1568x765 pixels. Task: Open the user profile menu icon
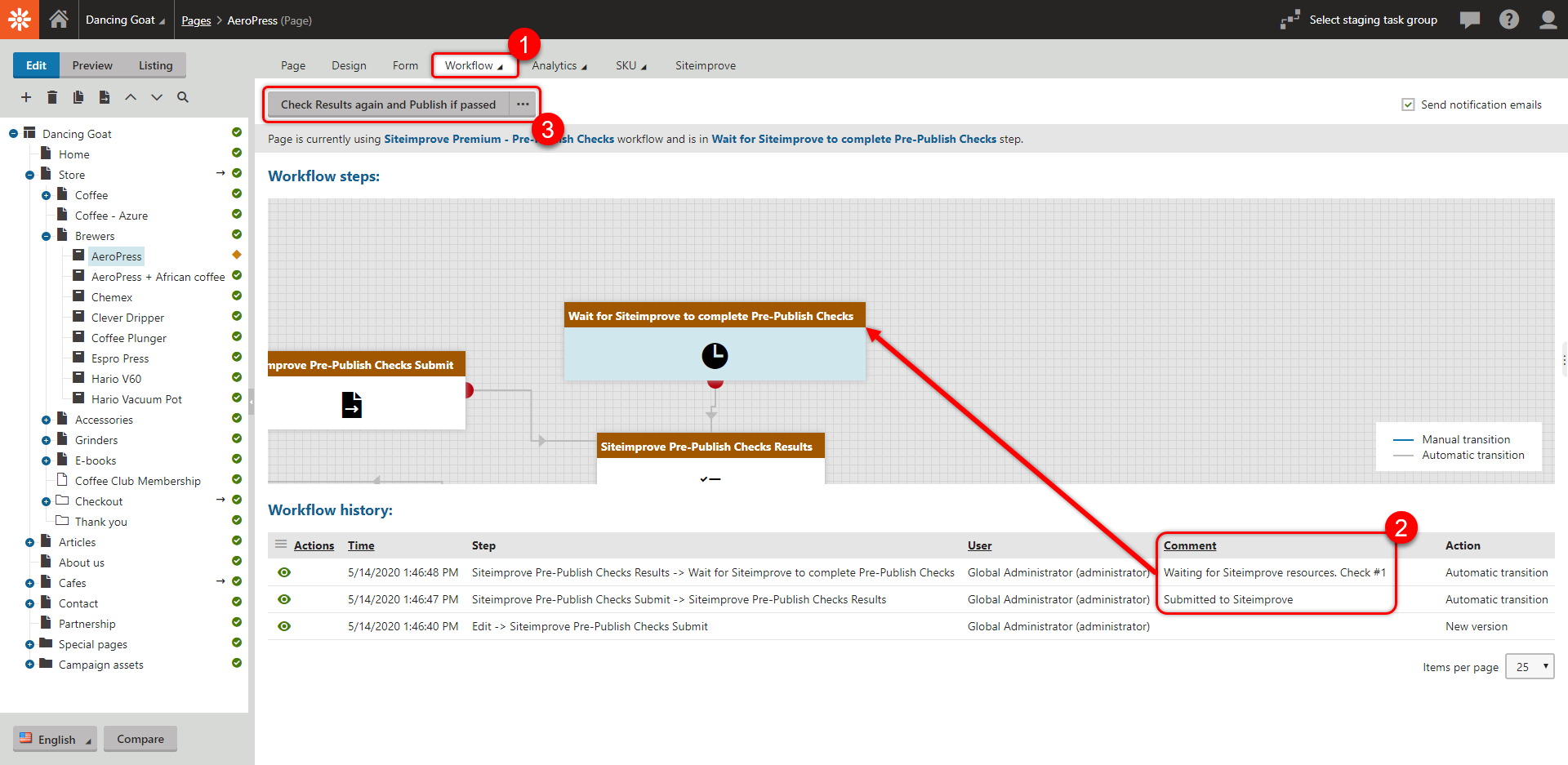click(1548, 20)
